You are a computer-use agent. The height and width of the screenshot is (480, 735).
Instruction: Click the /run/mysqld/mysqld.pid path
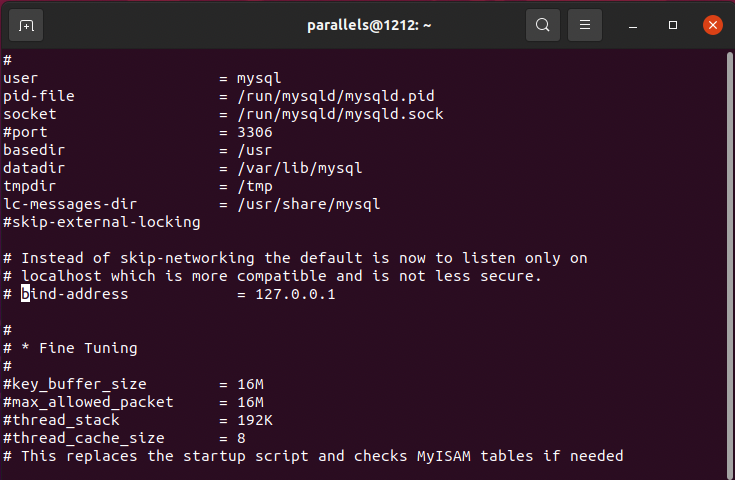336,96
